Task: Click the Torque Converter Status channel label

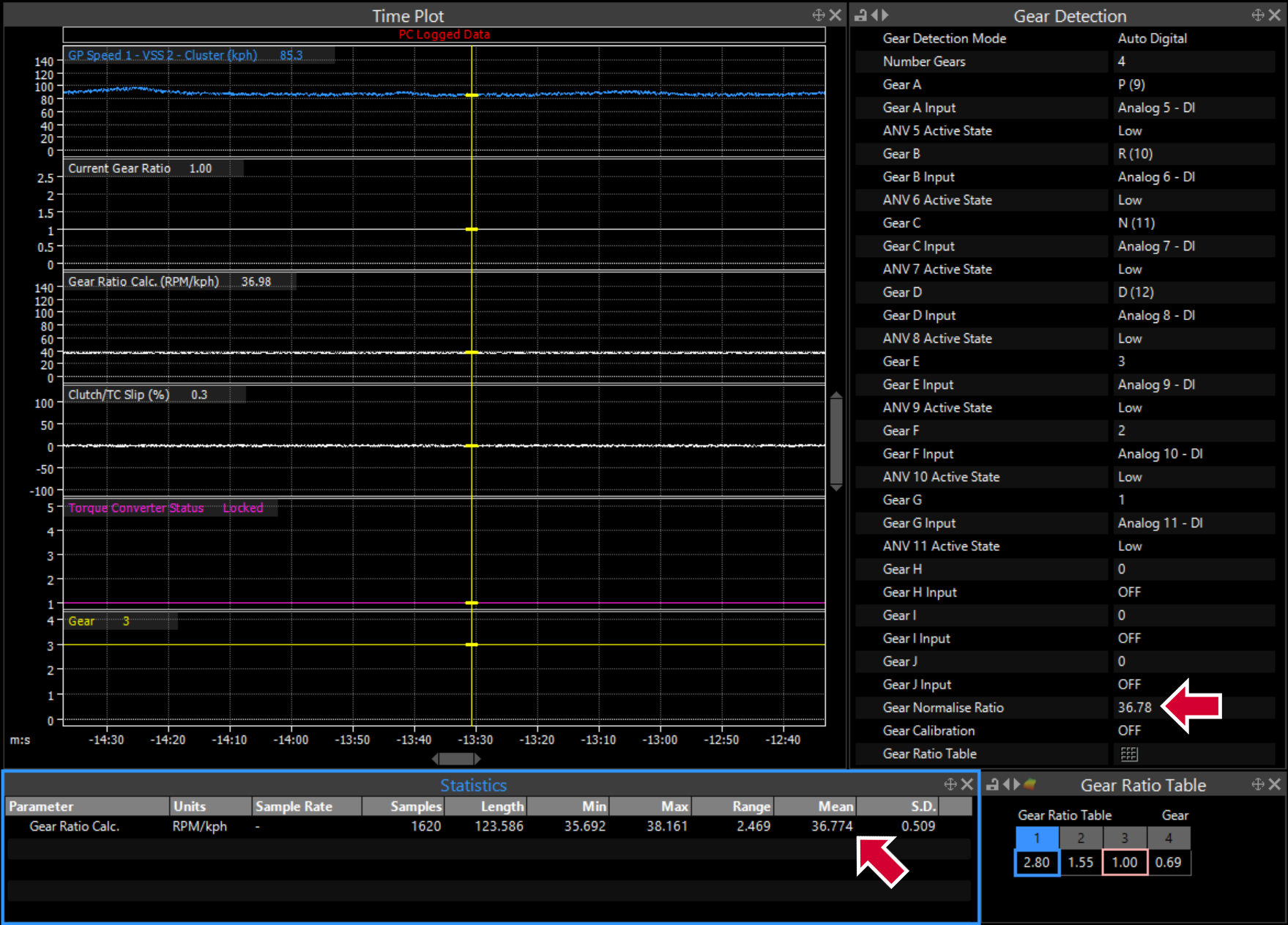Action: (136, 508)
